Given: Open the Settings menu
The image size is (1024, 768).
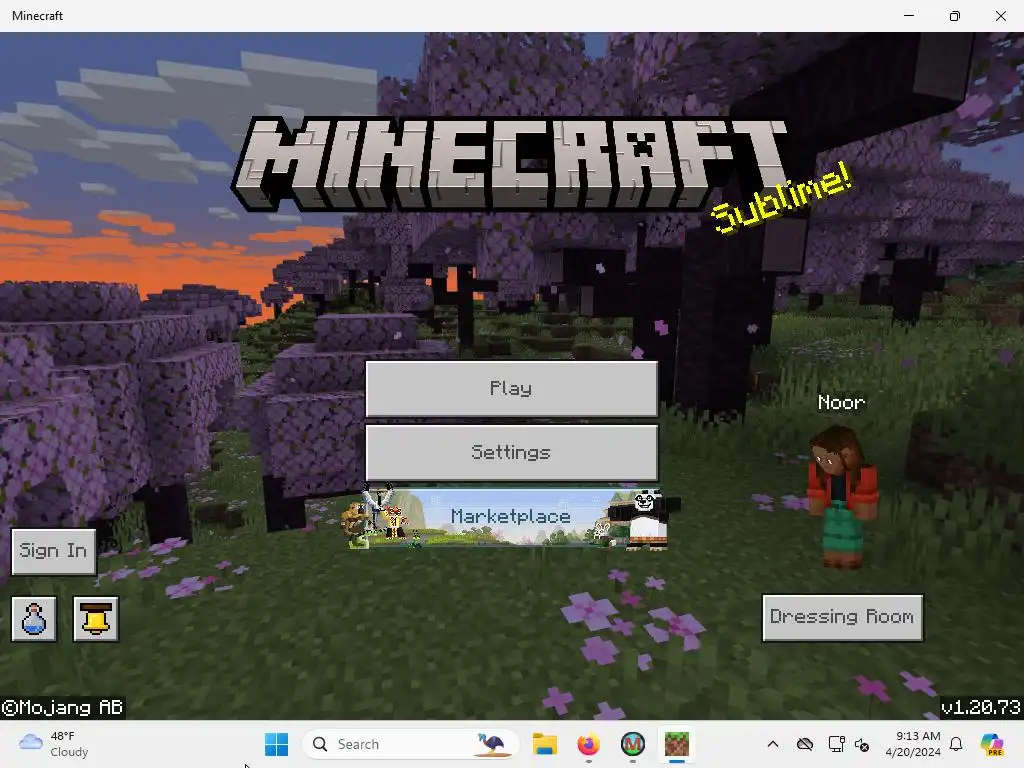Looking at the screenshot, I should pyautogui.click(x=511, y=453).
